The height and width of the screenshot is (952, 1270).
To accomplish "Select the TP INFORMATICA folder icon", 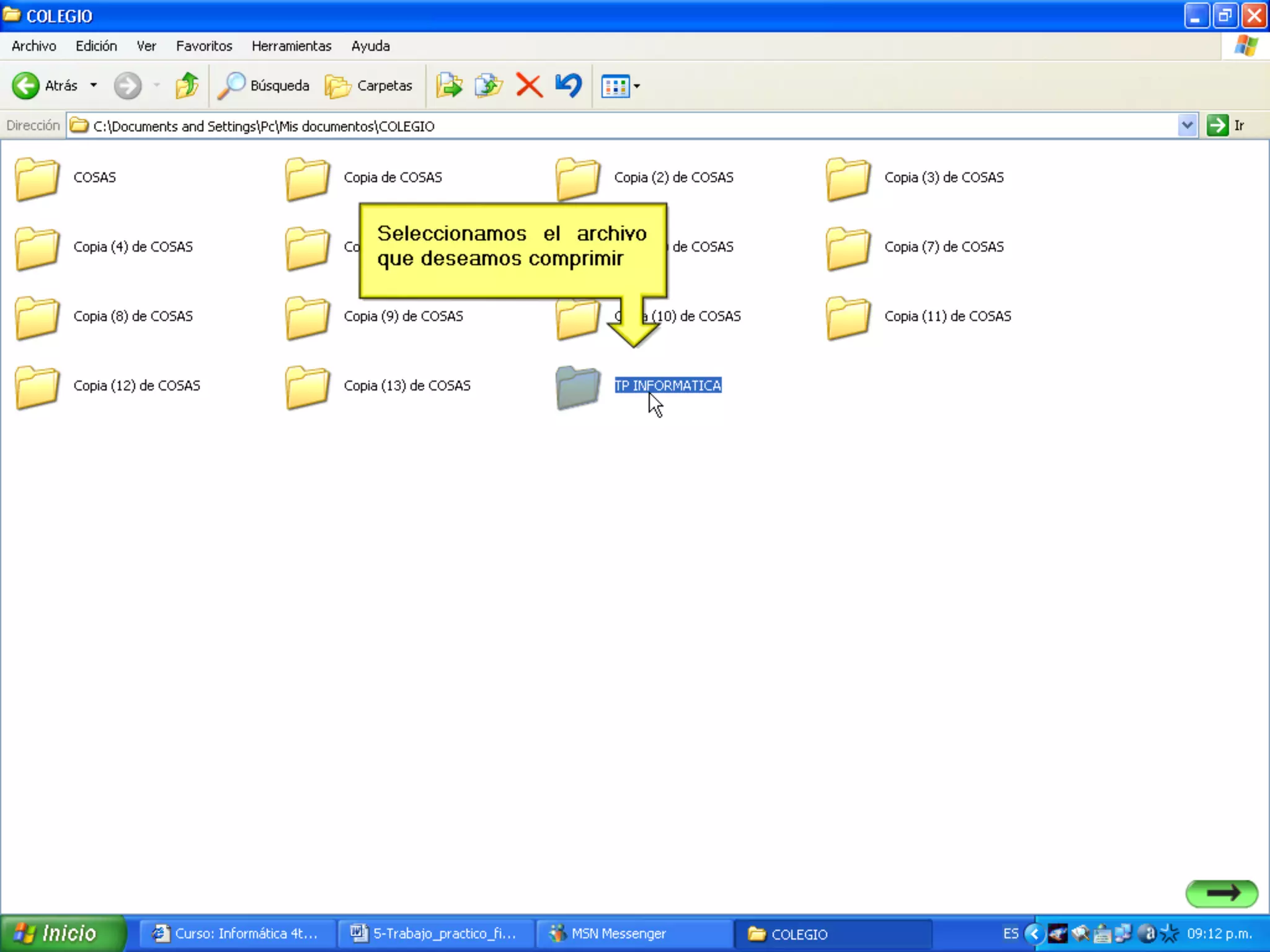I will [x=578, y=387].
